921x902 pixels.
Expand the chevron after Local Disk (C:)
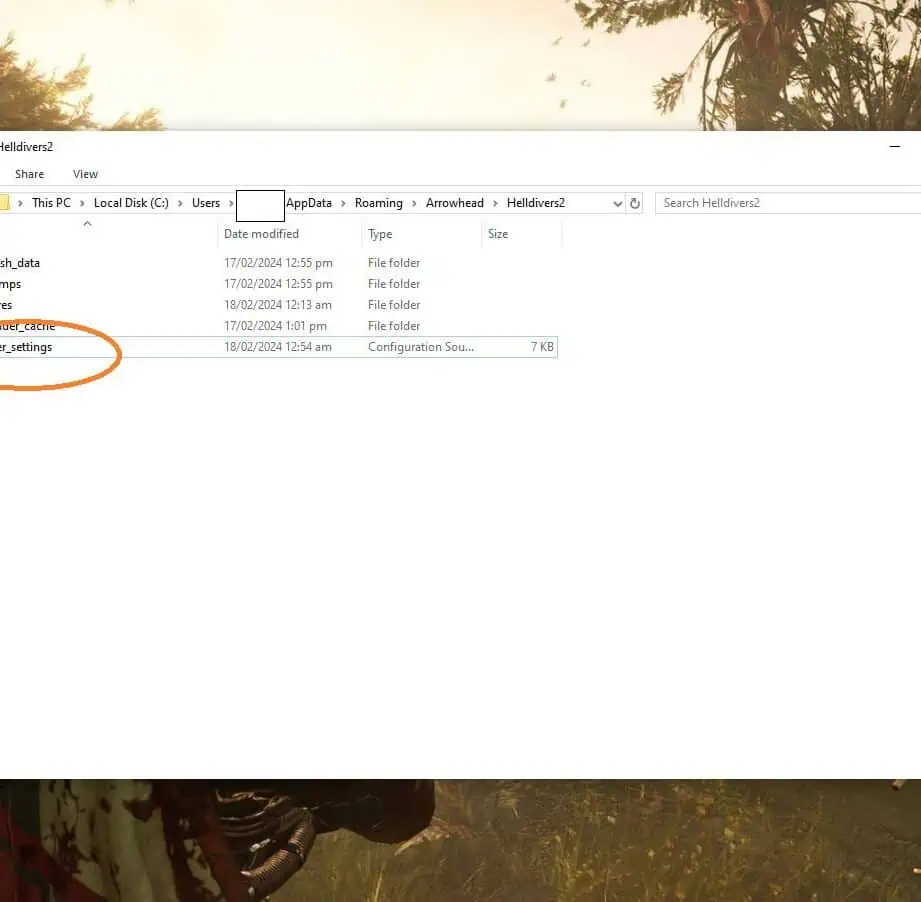click(x=180, y=203)
